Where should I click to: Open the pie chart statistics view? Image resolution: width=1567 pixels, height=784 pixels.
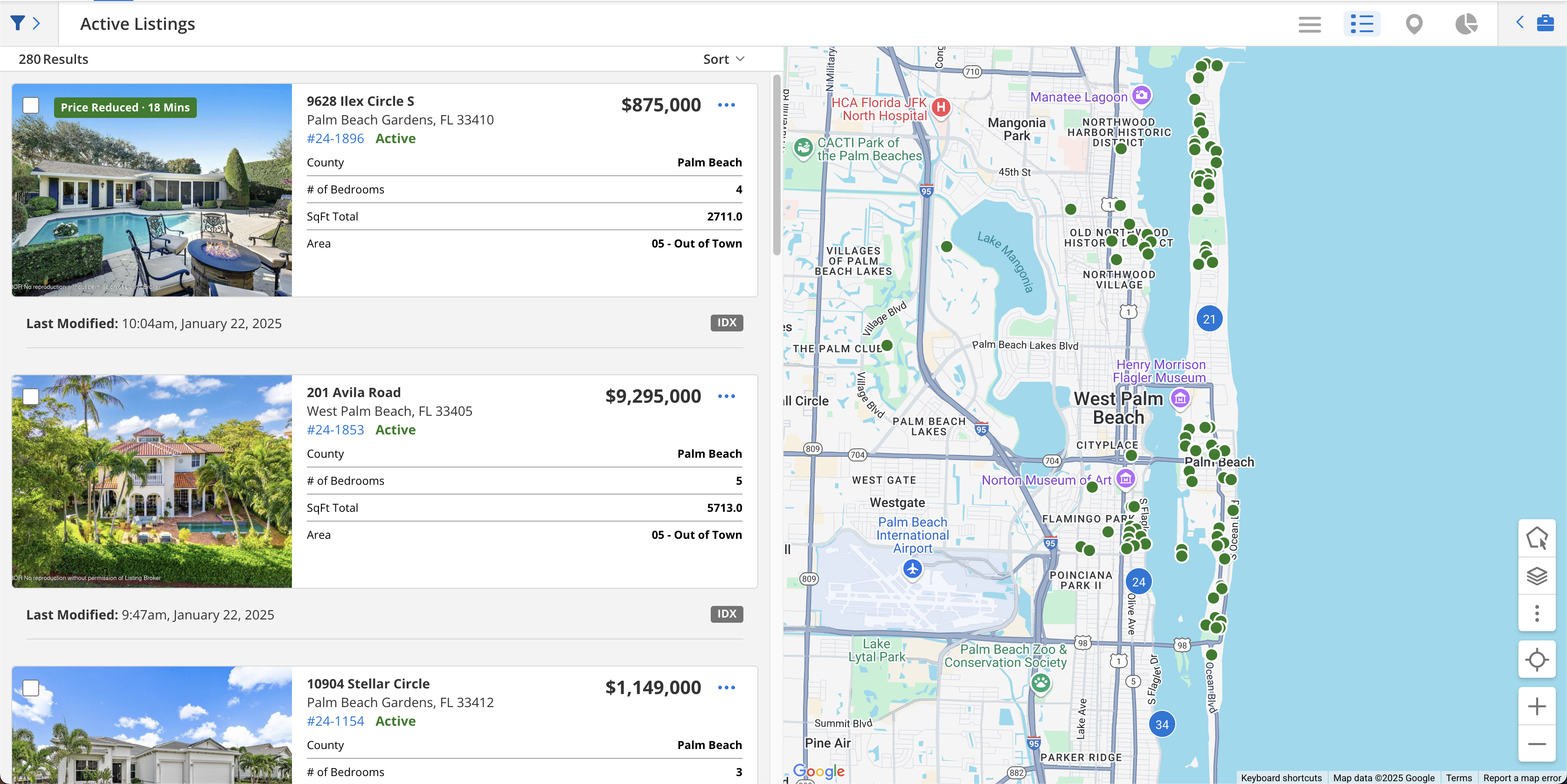point(1466,24)
